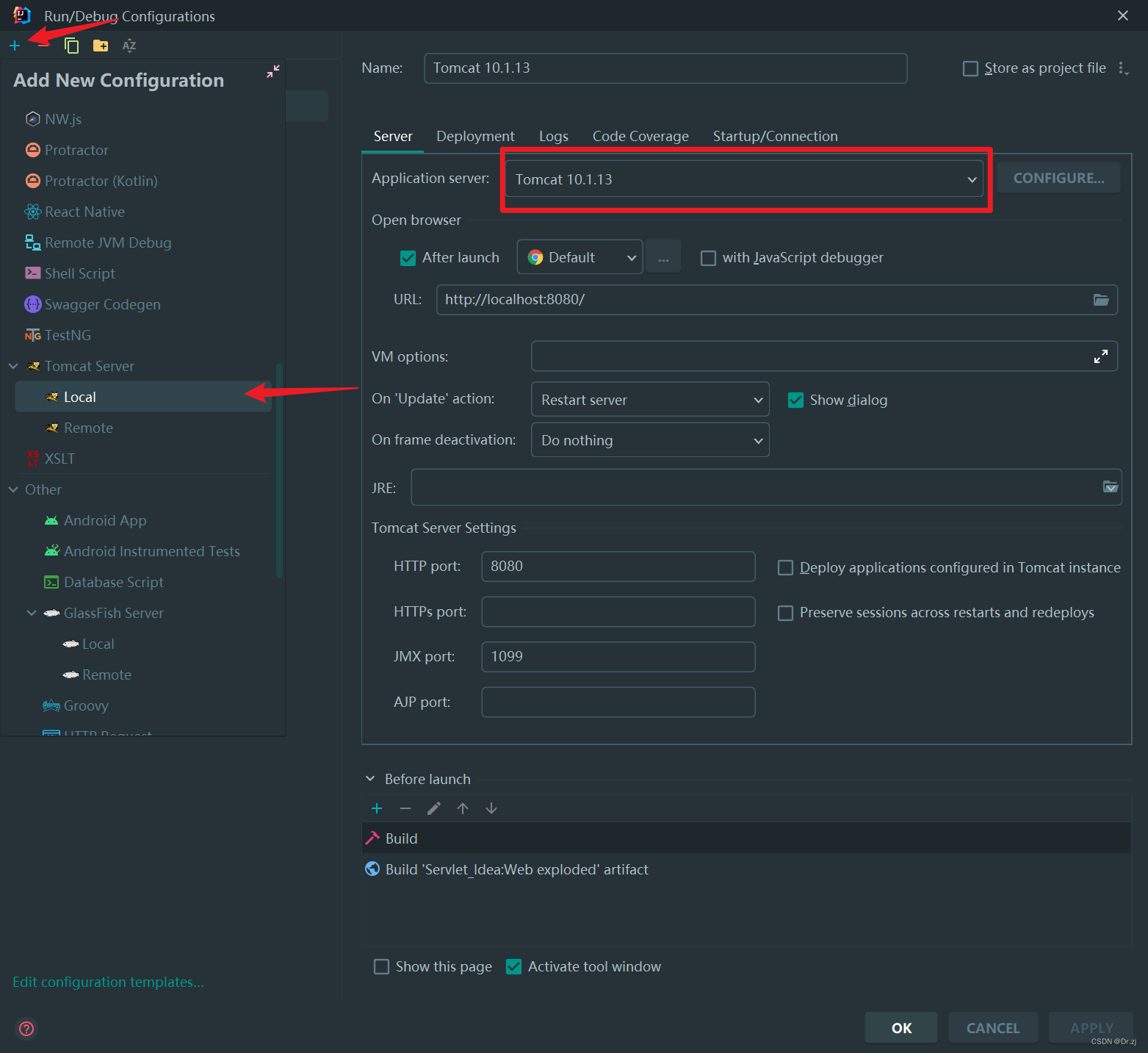Click the Add New Configuration plus icon
This screenshot has height=1053, width=1148.
(x=15, y=46)
